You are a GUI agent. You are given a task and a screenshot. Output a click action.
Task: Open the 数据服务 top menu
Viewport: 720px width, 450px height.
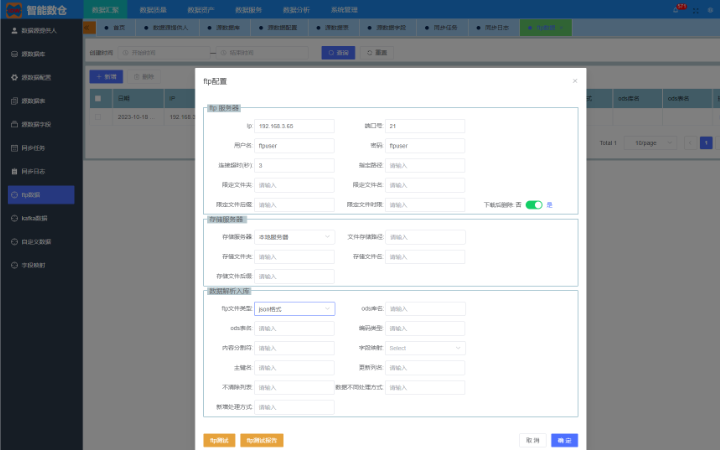248,10
